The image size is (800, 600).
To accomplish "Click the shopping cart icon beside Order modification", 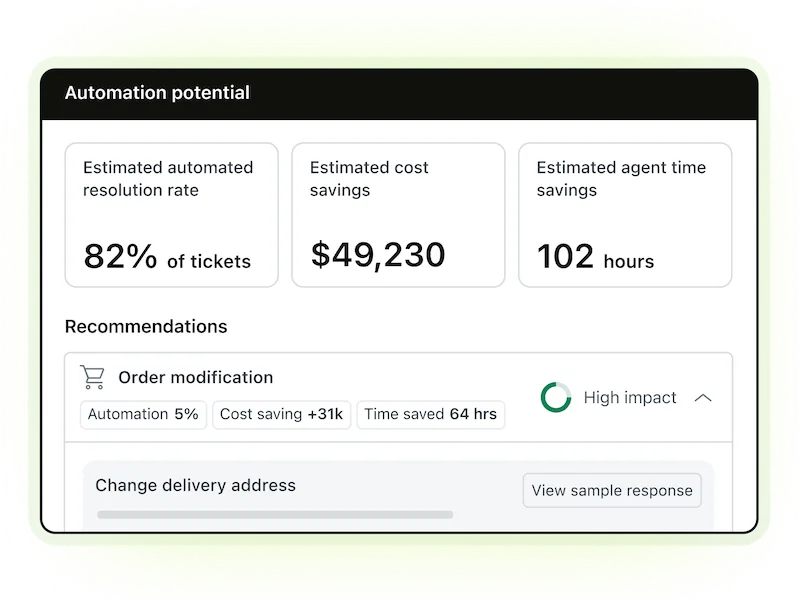I will (x=92, y=377).
